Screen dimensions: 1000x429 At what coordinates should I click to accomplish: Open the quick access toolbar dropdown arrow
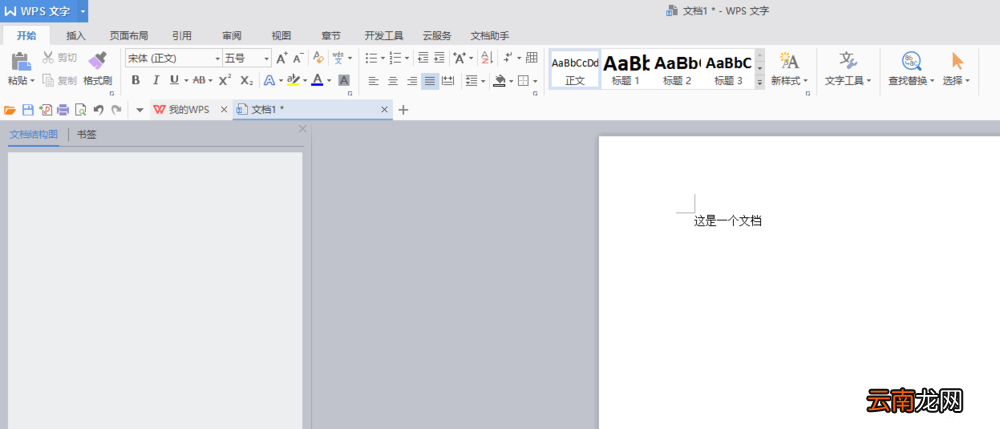pyautogui.click(x=140, y=110)
